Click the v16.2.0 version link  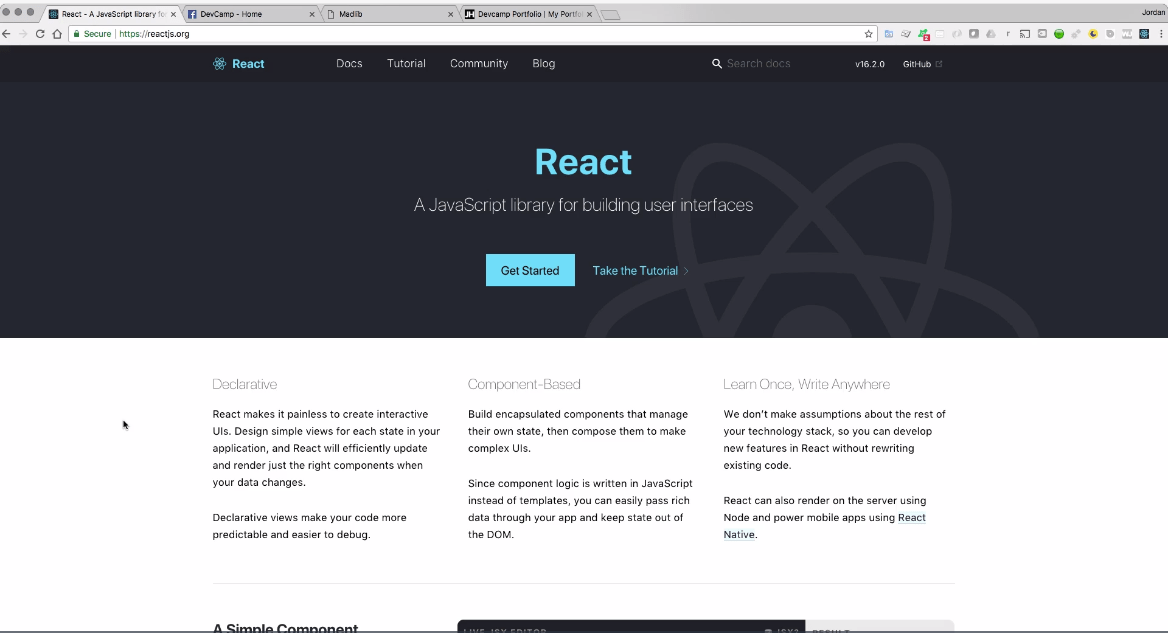tap(870, 64)
